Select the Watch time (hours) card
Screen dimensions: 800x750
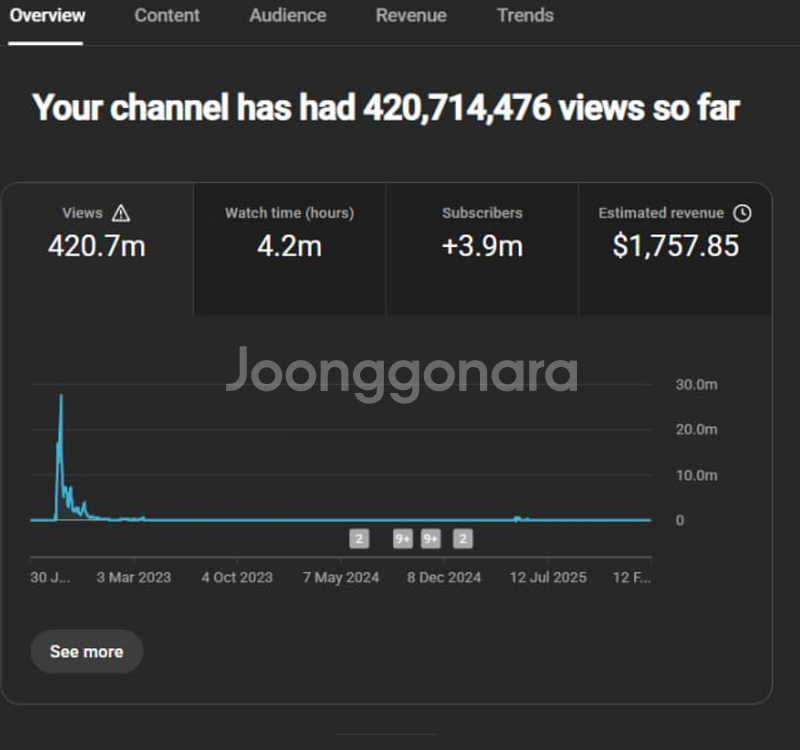coord(289,250)
